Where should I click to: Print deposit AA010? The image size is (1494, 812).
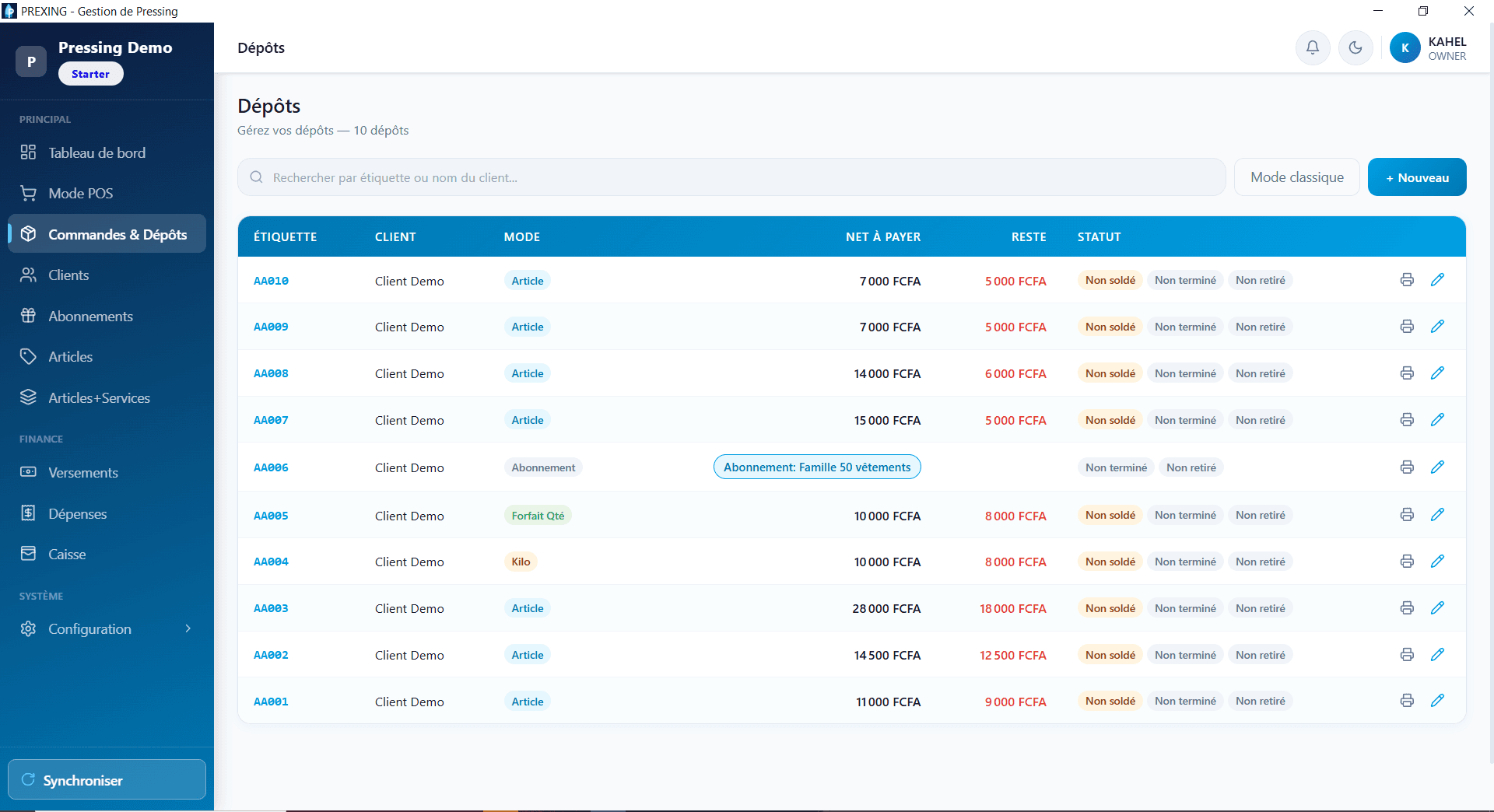coord(1407,280)
